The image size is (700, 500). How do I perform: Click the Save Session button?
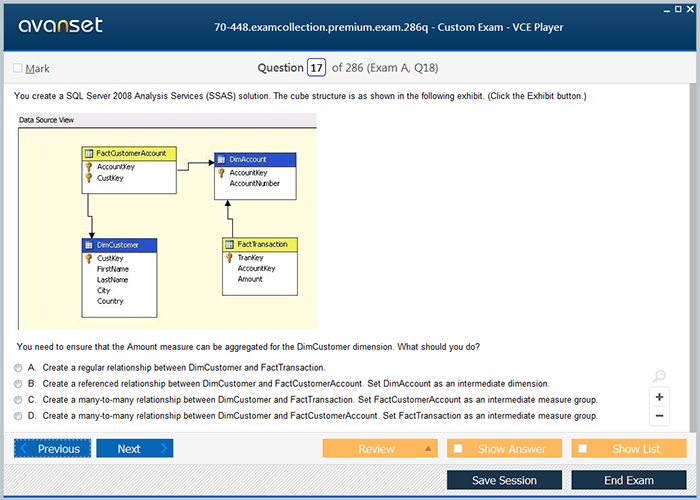[x=504, y=480]
